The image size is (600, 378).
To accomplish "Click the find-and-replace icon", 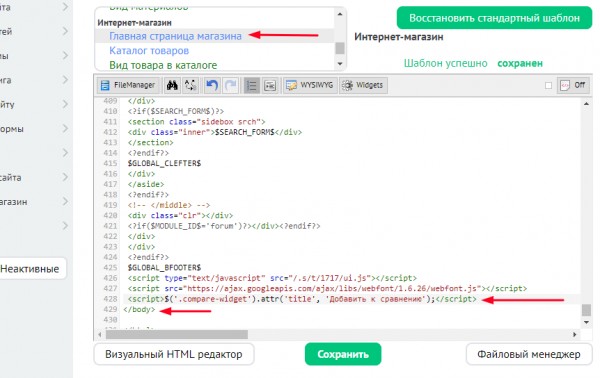I will 191,85.
